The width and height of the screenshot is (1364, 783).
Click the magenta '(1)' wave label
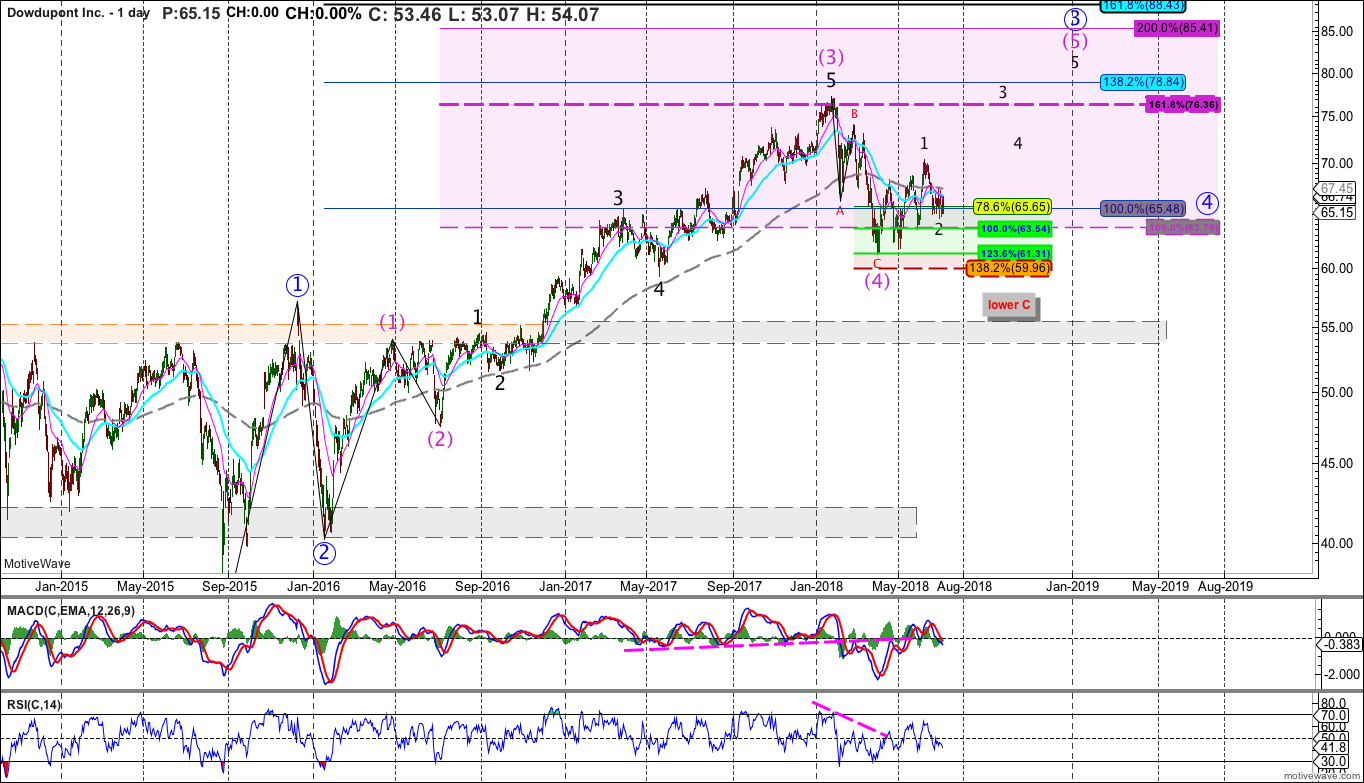(x=391, y=322)
